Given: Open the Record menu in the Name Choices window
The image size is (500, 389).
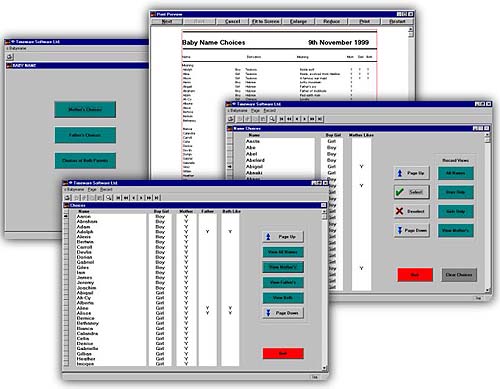Looking at the screenshot, I should (269, 110).
